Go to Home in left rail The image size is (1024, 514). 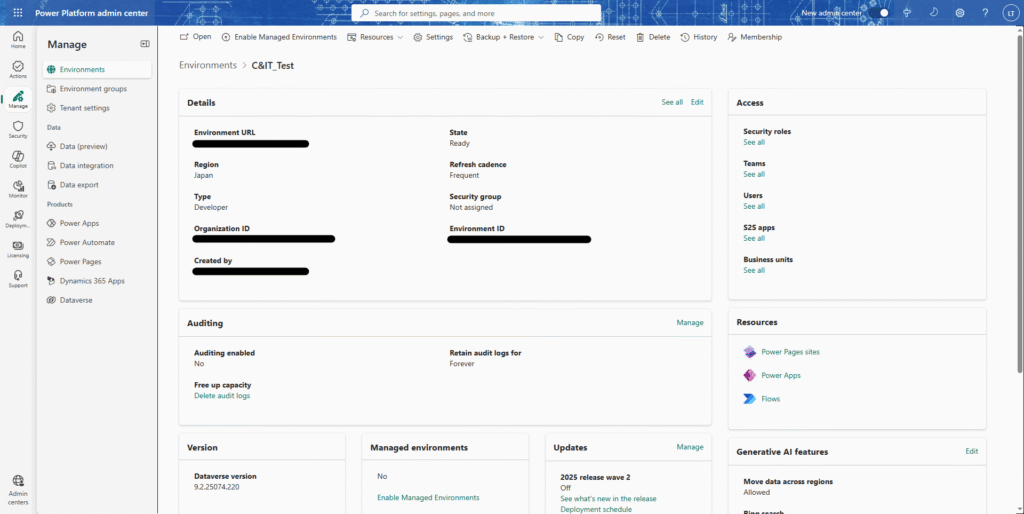pos(18,40)
